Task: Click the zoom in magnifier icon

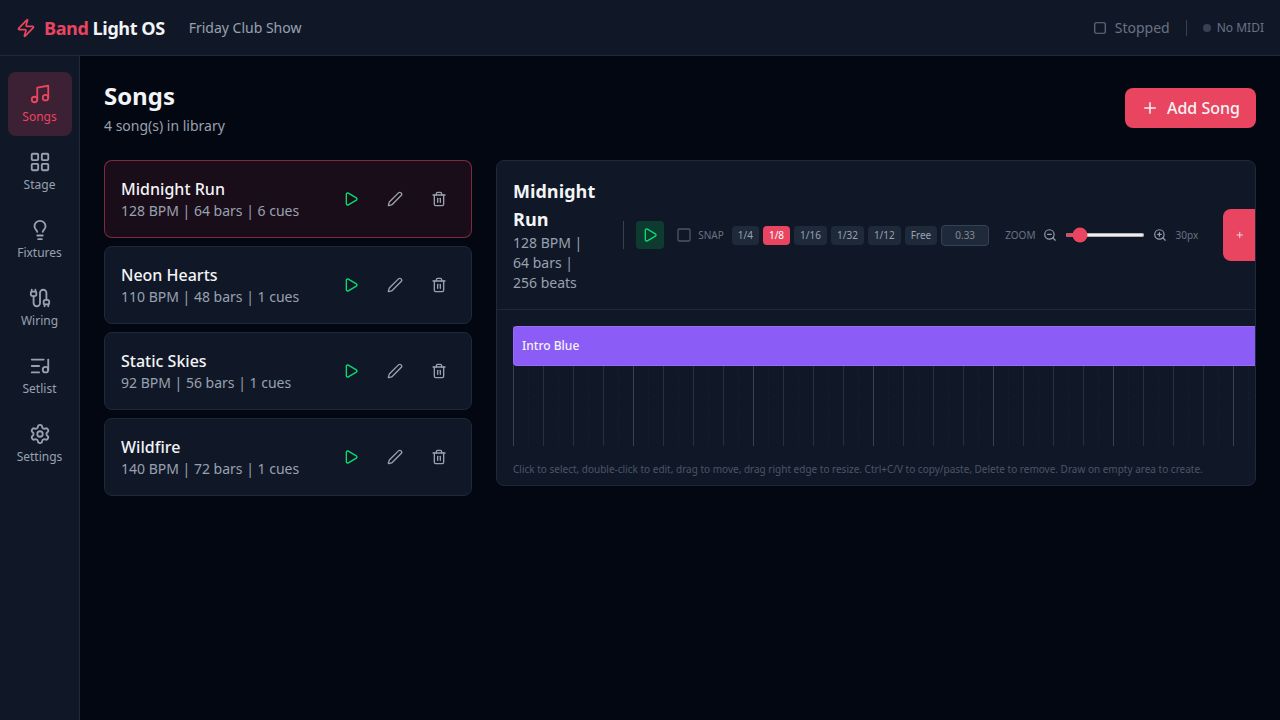Action: coord(1160,235)
